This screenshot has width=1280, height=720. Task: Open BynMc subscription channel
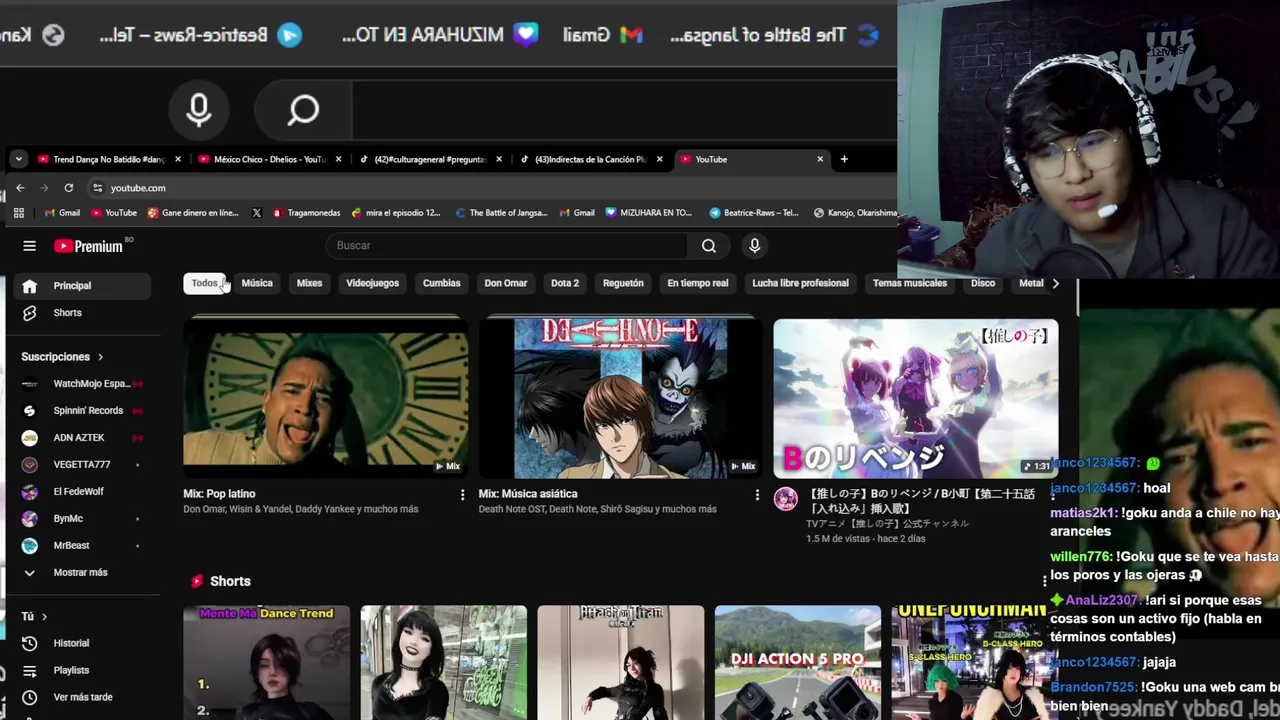tap(82, 519)
